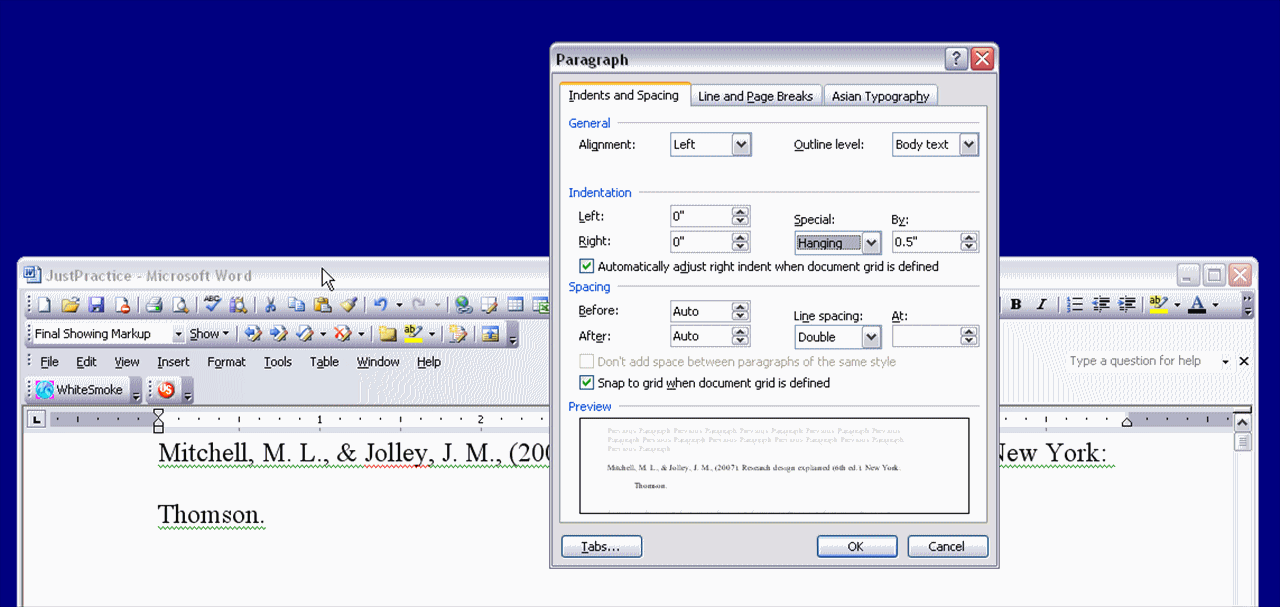
Task: Run the Spelling and Grammar check icon
Action: (212, 305)
